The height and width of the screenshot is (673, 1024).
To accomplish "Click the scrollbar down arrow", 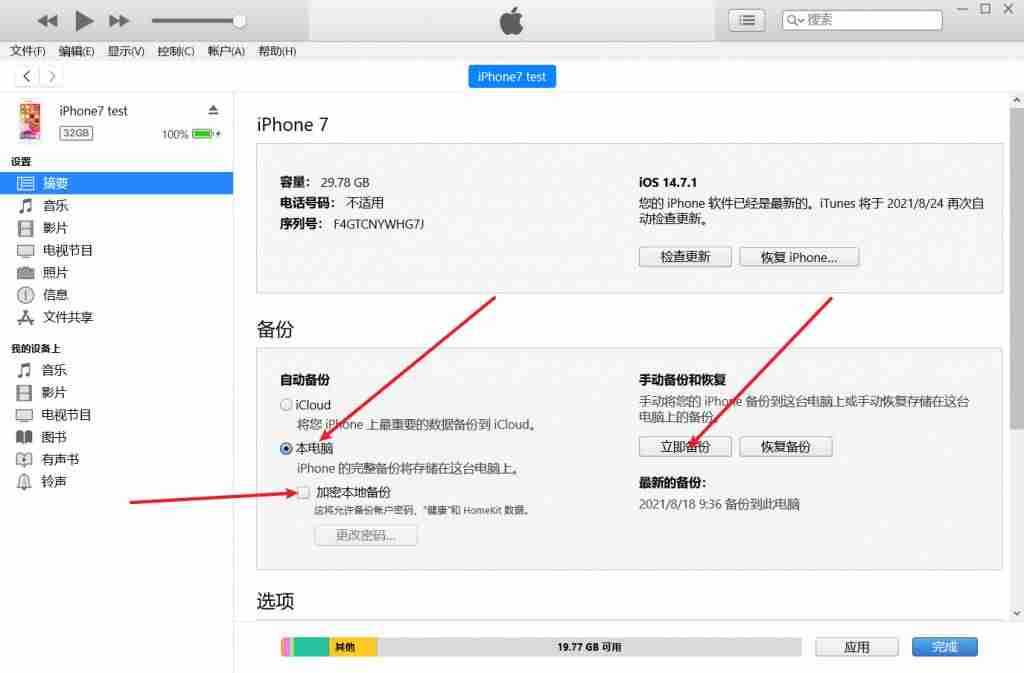I will pyautogui.click(x=1016, y=613).
